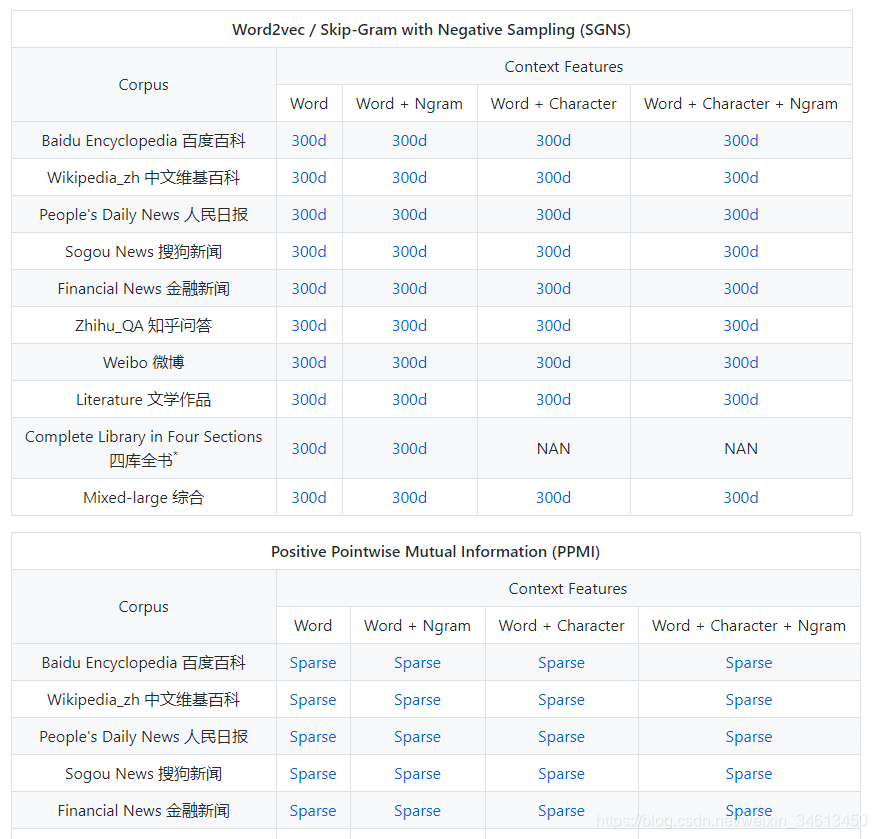The image size is (877, 839).
Task: Open SGNS Baidu Encyclopedia Word + Ngram 300d
Action: 409,140
